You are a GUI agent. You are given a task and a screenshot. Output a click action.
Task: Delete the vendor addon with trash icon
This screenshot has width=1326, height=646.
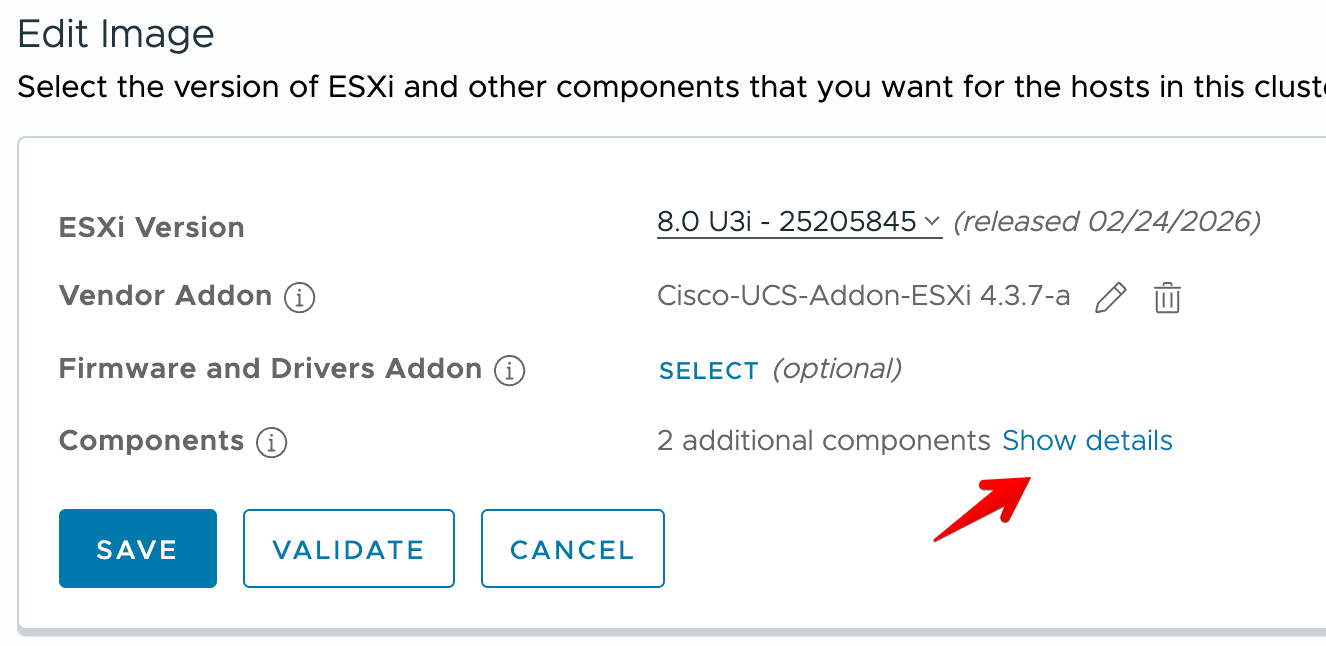[1167, 298]
